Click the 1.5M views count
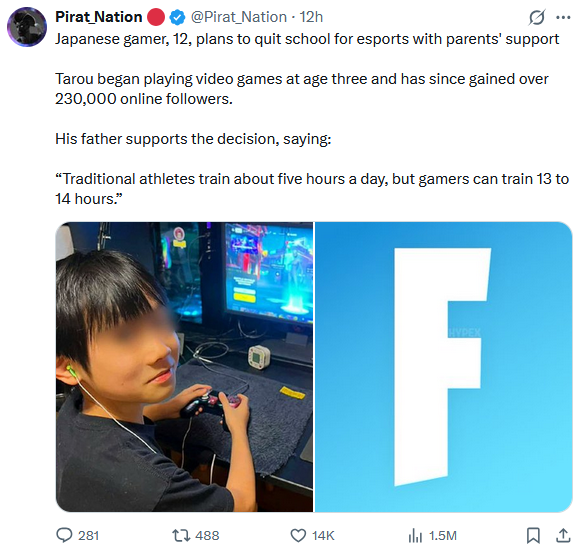 [443, 536]
